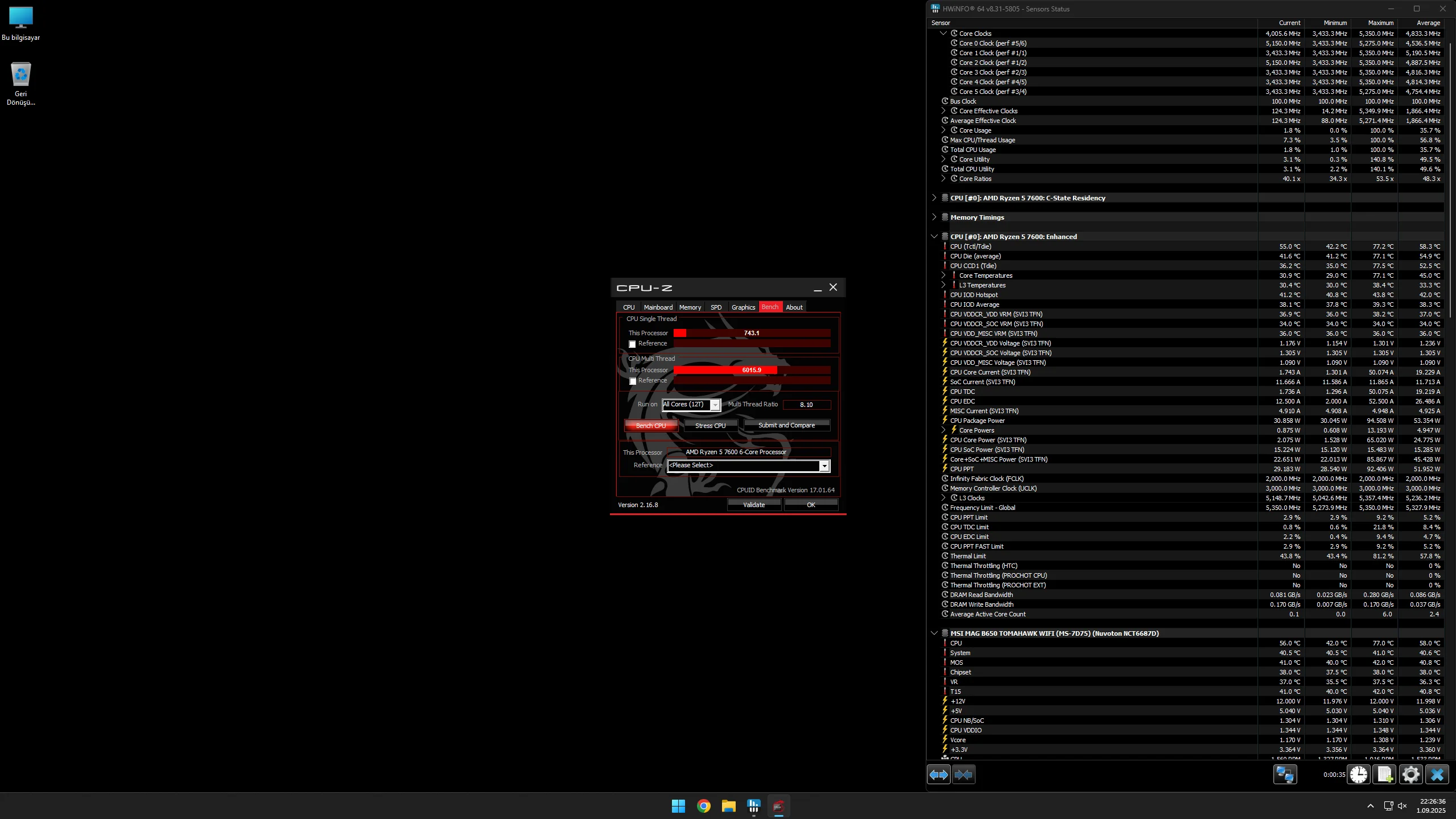Click the HWiNFO sensor list vertical scrollbar
Image resolution: width=1456 pixels, height=819 pixels.
pos(1449,171)
